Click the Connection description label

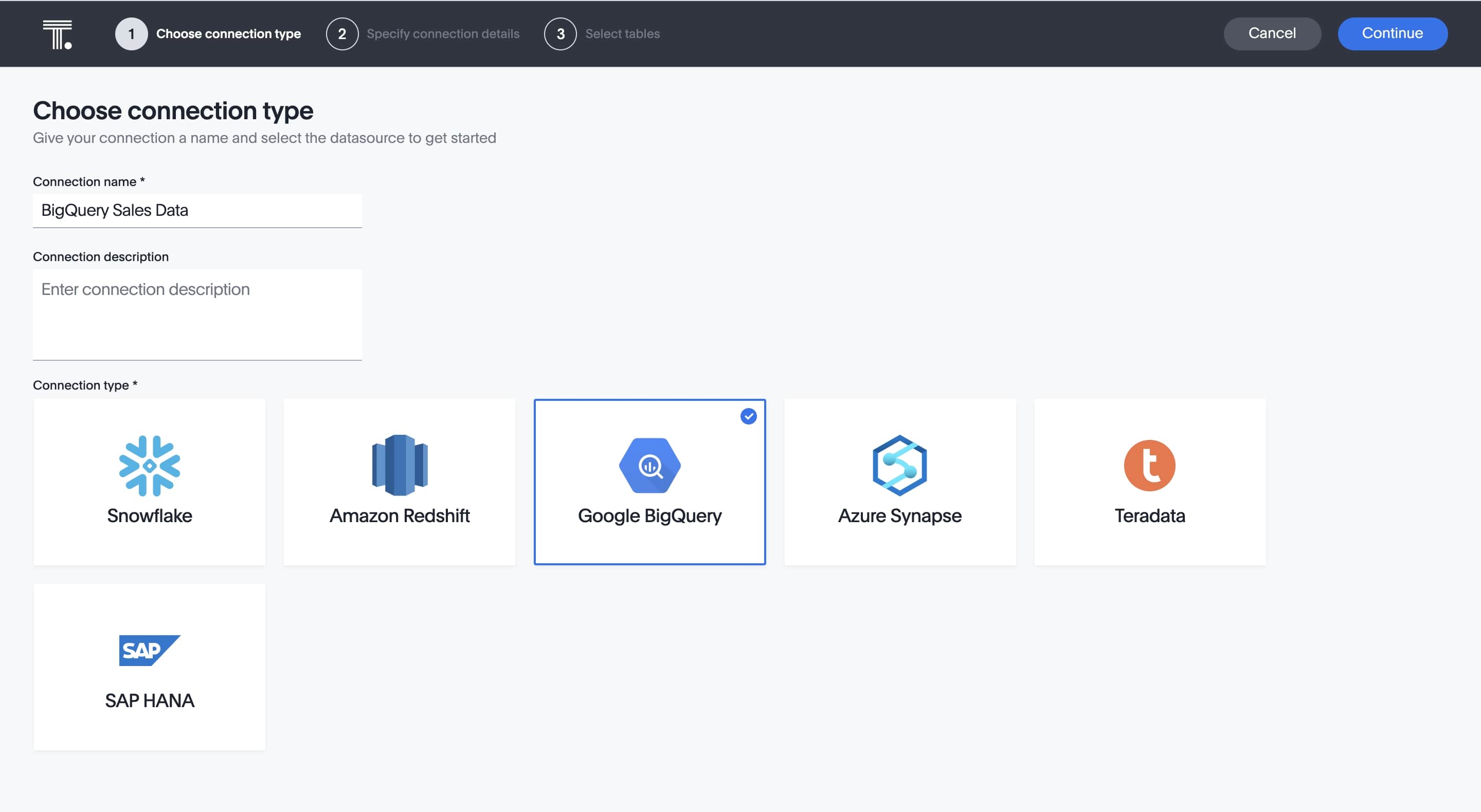pos(101,257)
